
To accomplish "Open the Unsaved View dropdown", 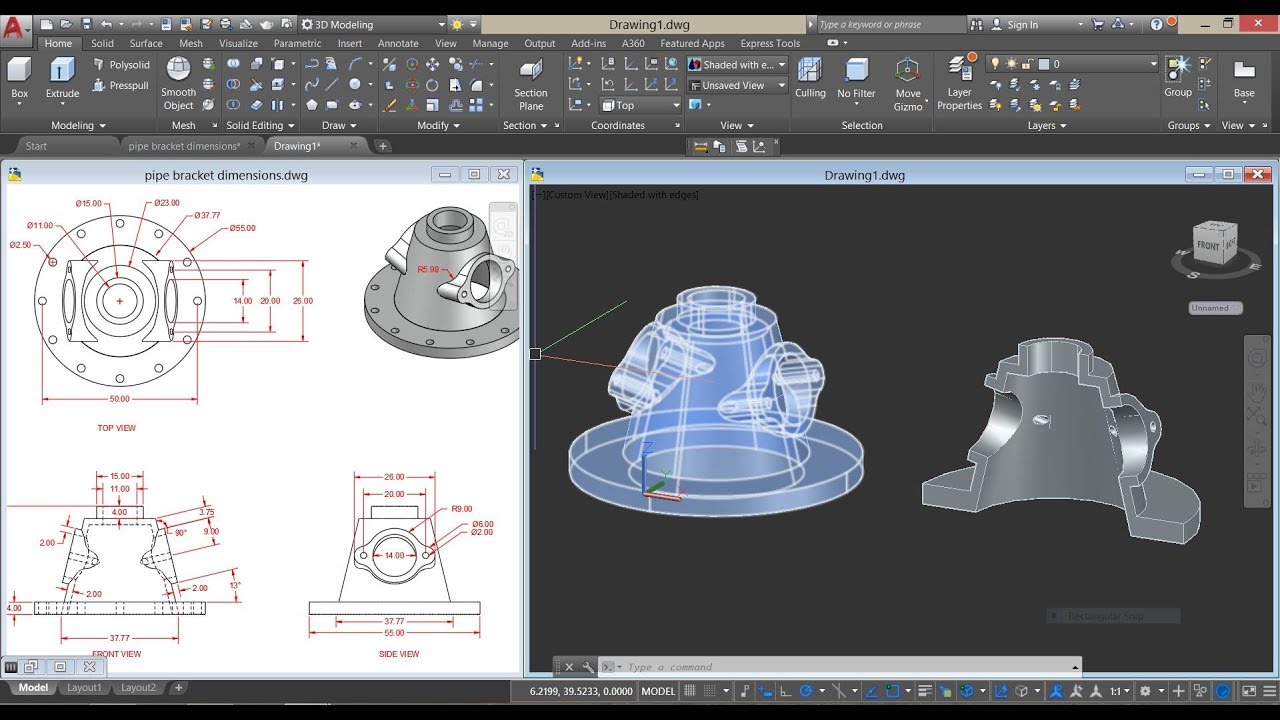I will (737, 85).
